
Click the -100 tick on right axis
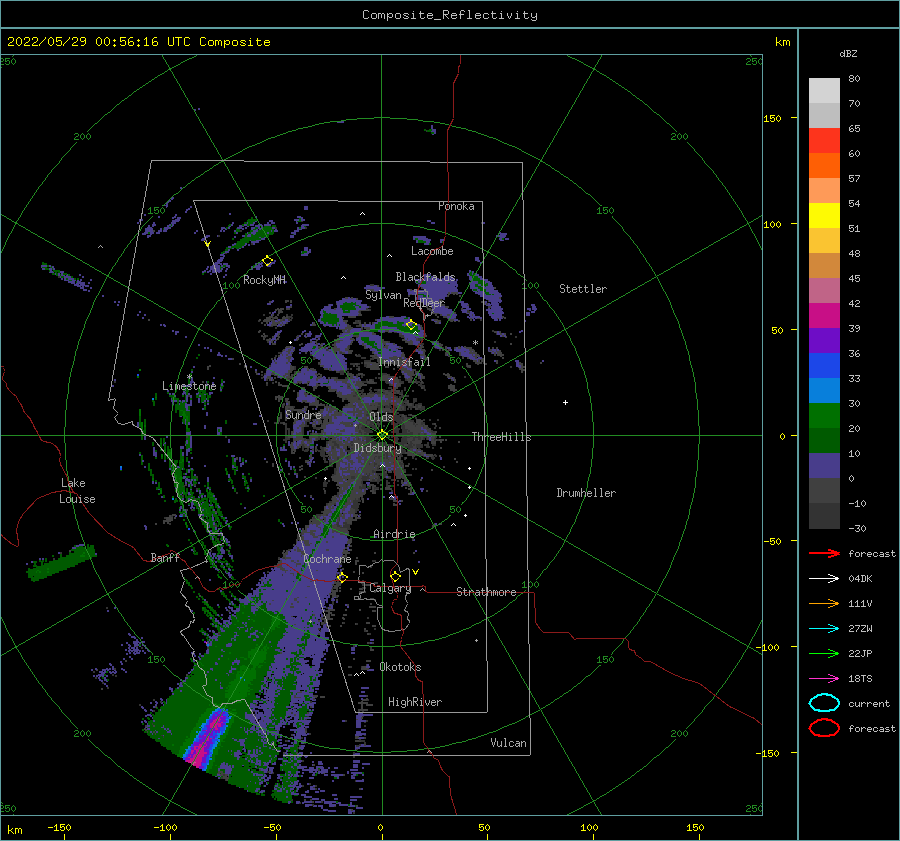tap(767, 648)
